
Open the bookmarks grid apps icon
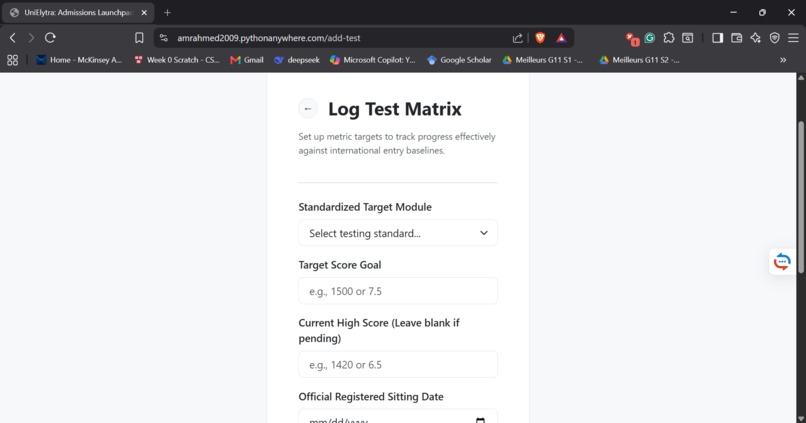[x=13, y=60]
